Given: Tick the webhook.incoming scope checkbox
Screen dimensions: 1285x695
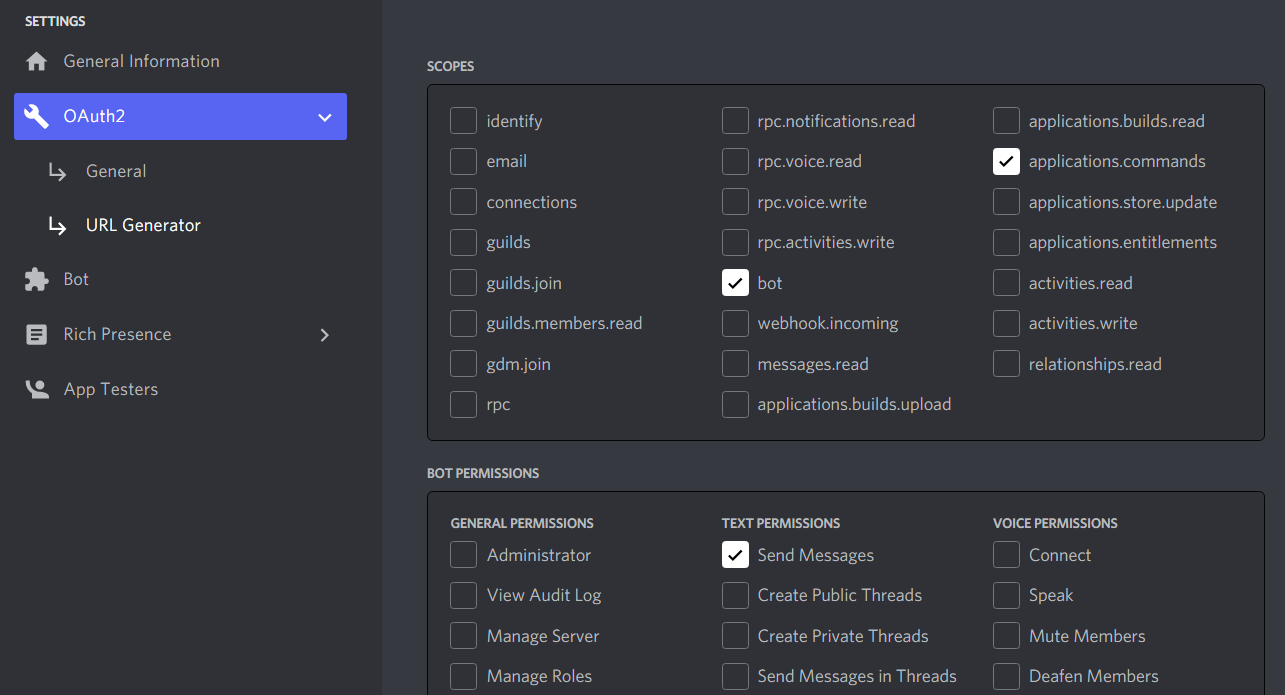Looking at the screenshot, I should (735, 323).
